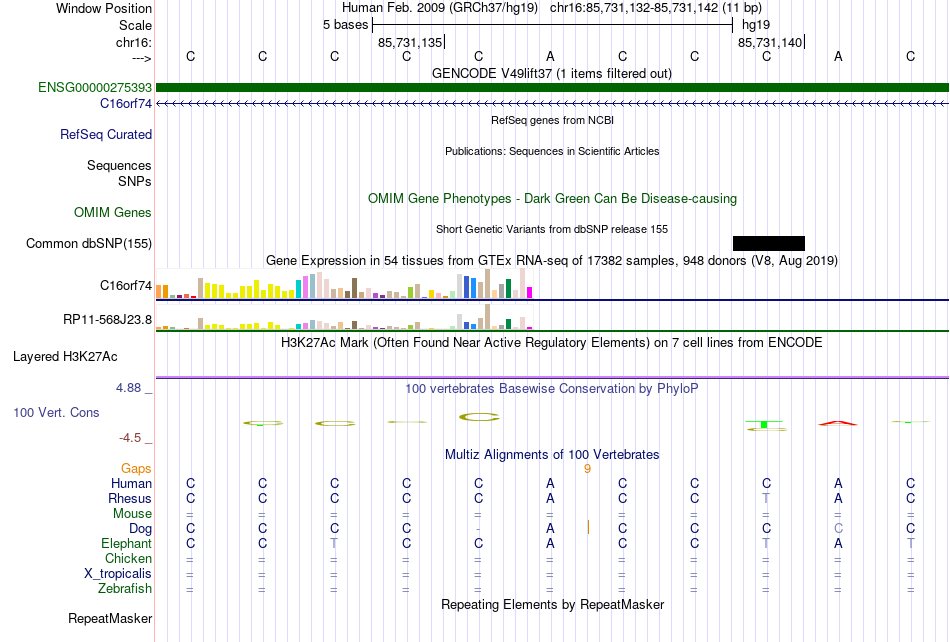
Task: Click the 100 Vert. Cons label
Action: point(56,412)
